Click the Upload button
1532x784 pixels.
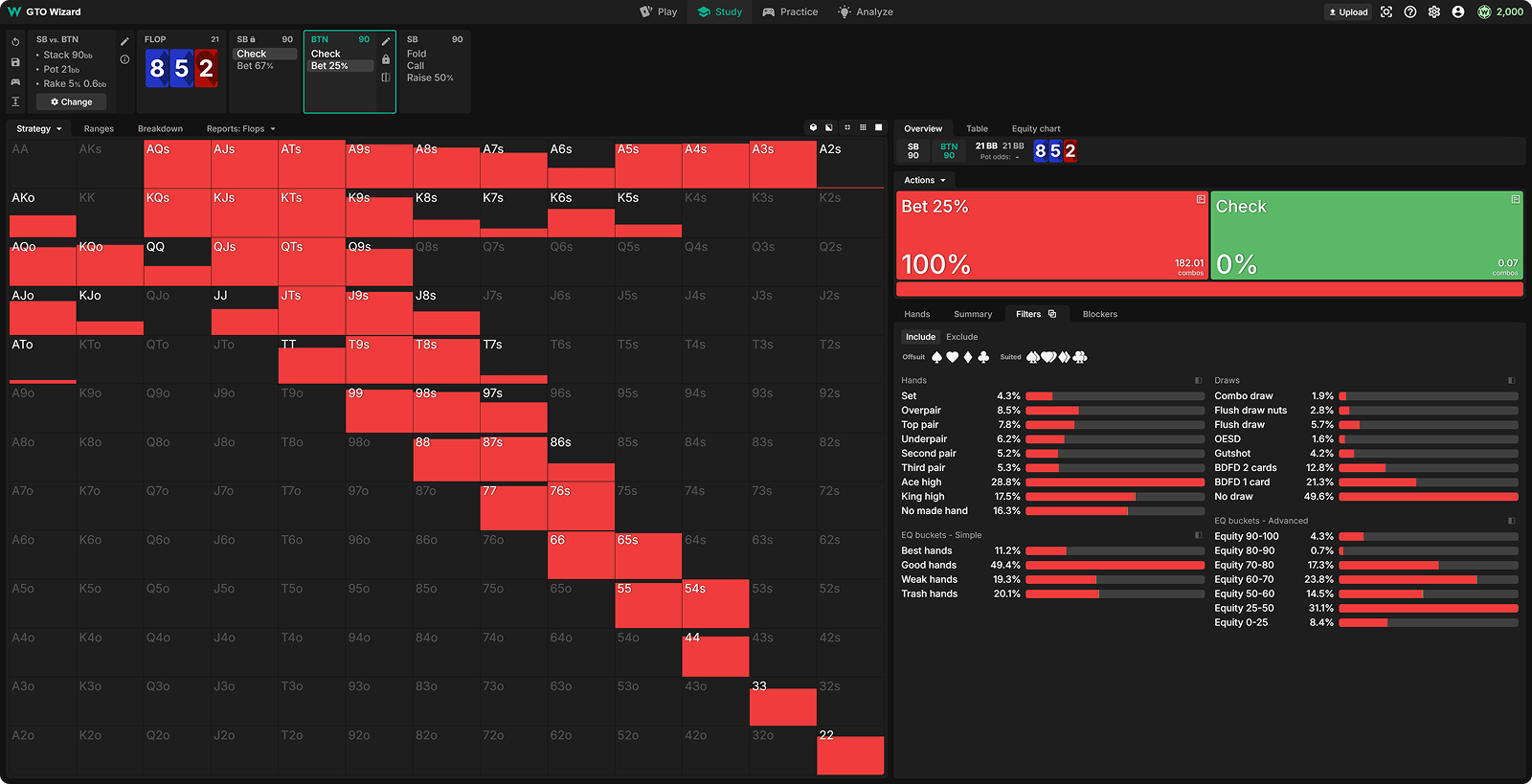tap(1348, 12)
